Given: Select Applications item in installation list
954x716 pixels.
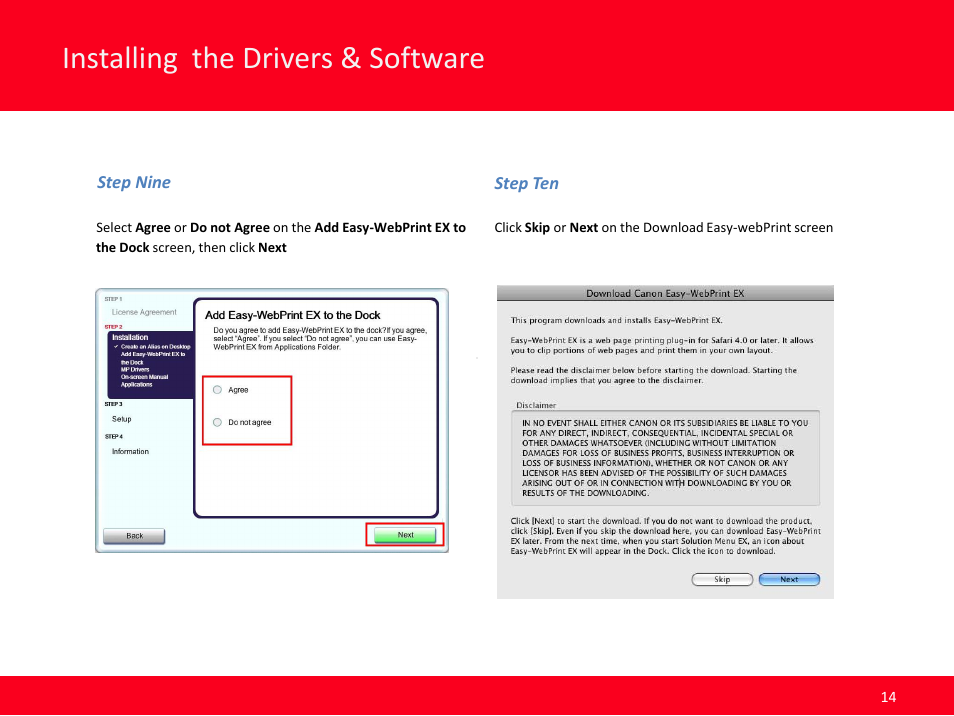Looking at the screenshot, I should [x=136, y=384].
